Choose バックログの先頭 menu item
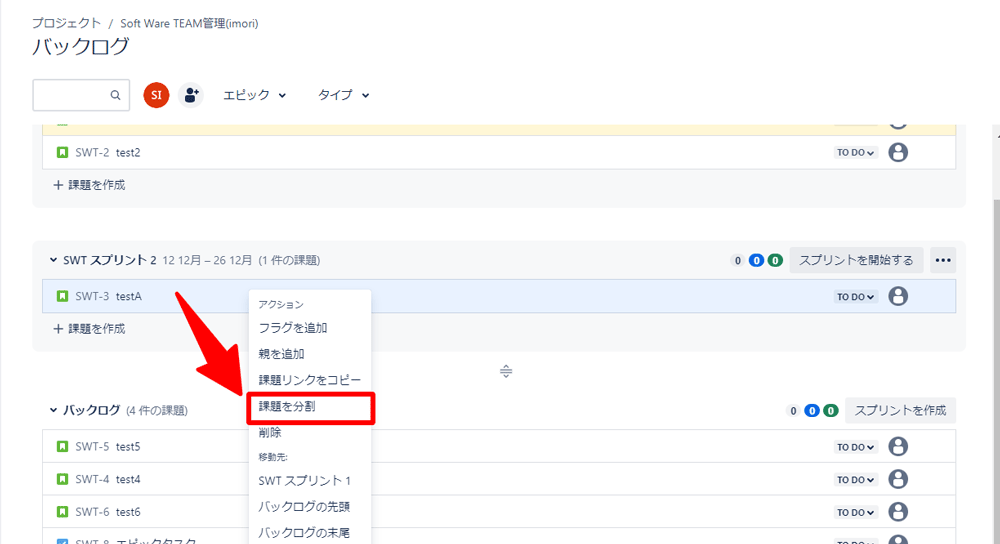The image size is (1000, 544). click(x=310, y=506)
